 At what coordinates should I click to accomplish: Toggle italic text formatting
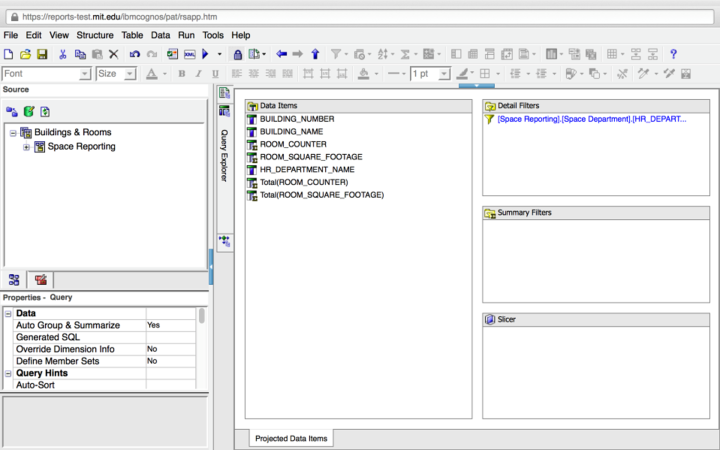tap(197, 74)
